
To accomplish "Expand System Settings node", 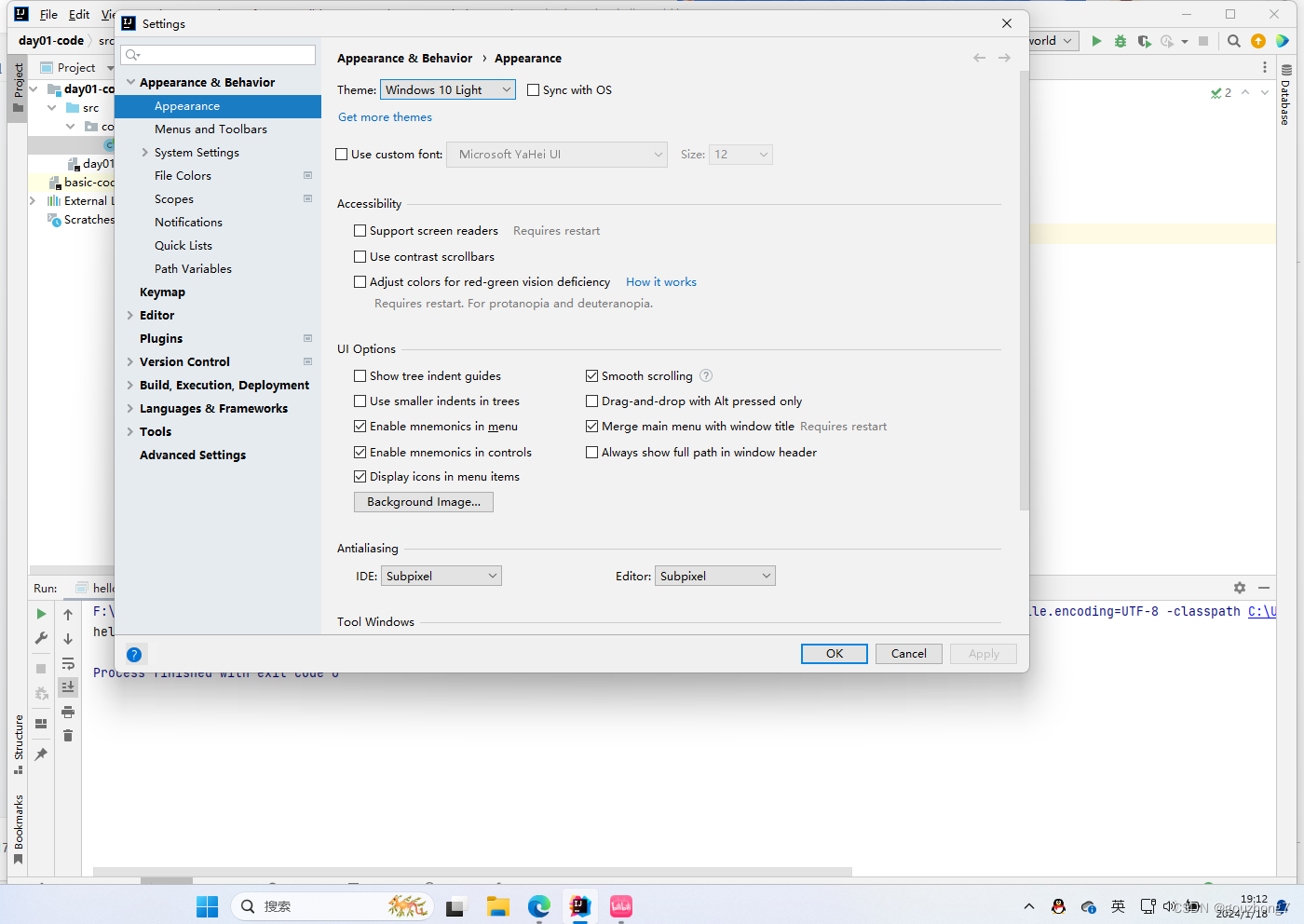I will [x=145, y=152].
